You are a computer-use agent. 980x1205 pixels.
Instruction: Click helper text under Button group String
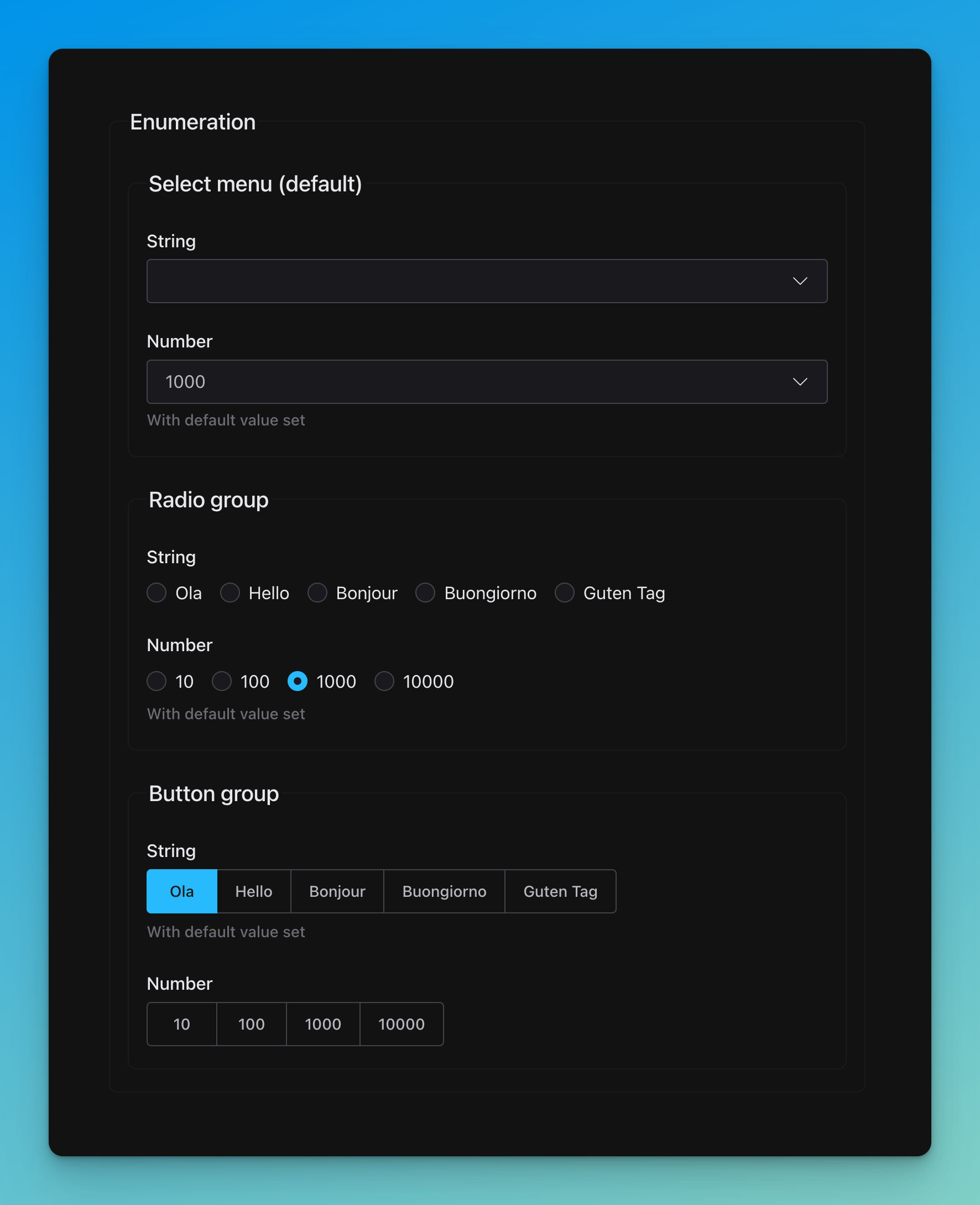[226, 932]
